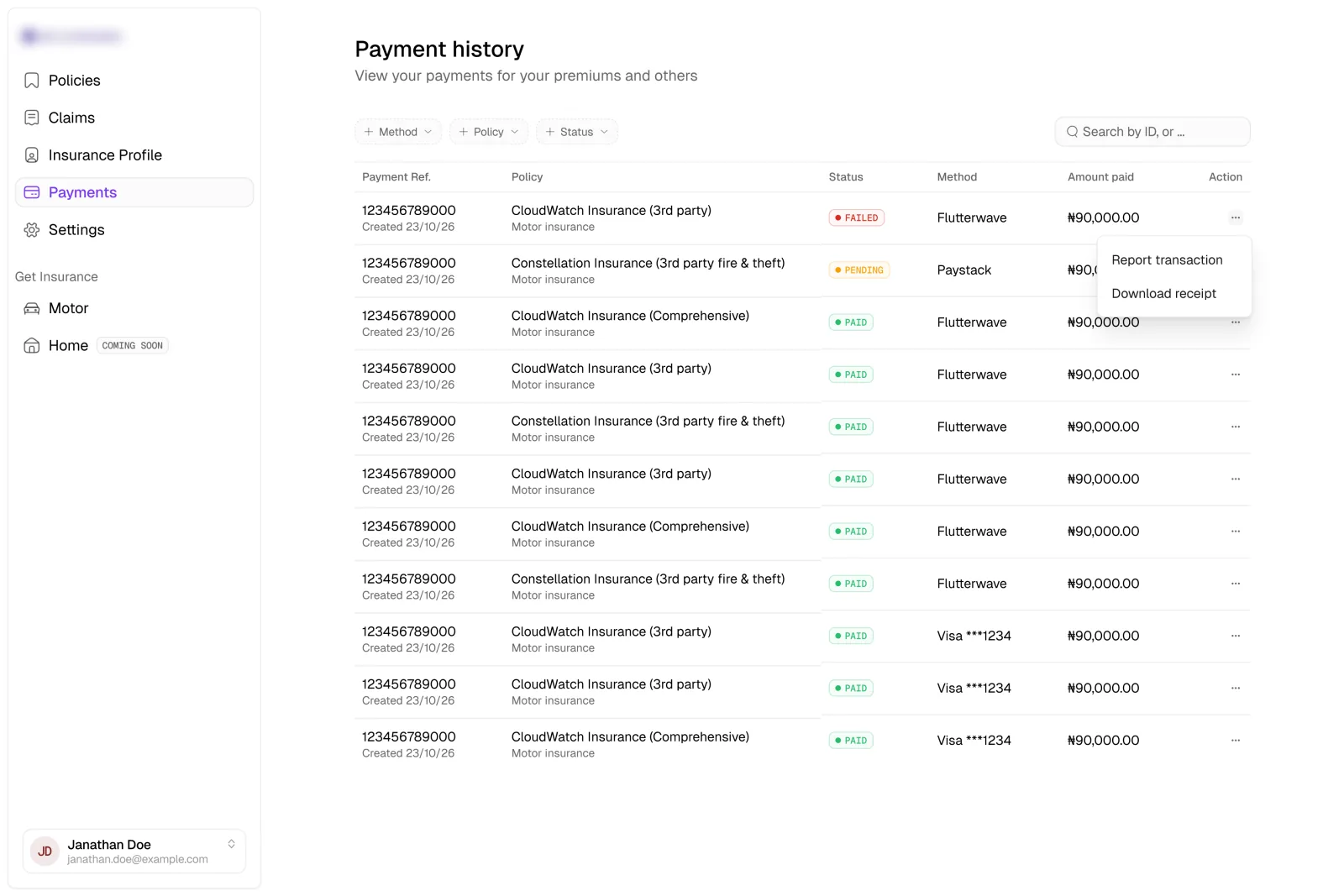Open action menu for fifth row Constellation payment
The width and height of the screenshot is (1344, 896).
tap(1236, 427)
